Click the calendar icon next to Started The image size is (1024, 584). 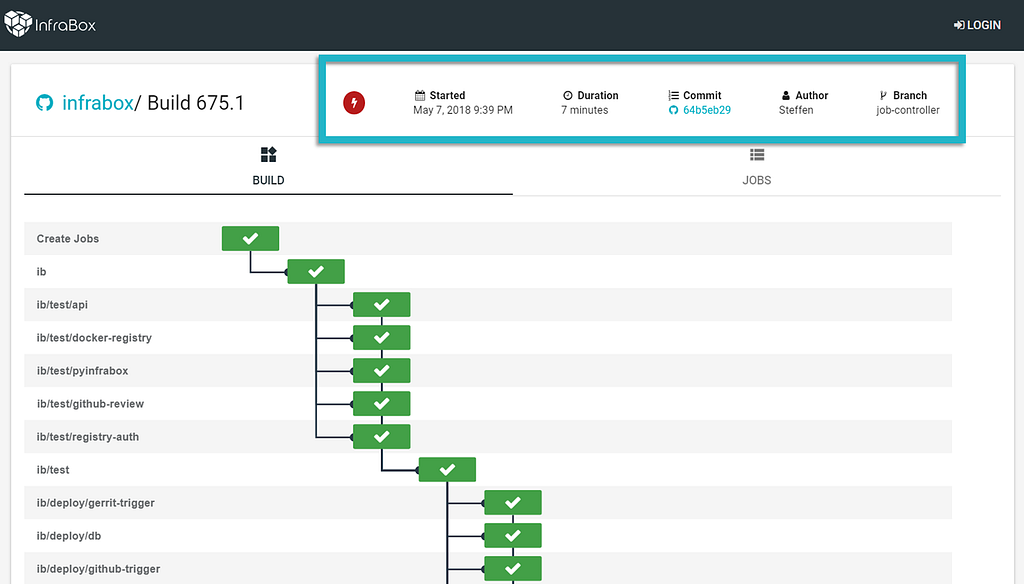coord(420,95)
